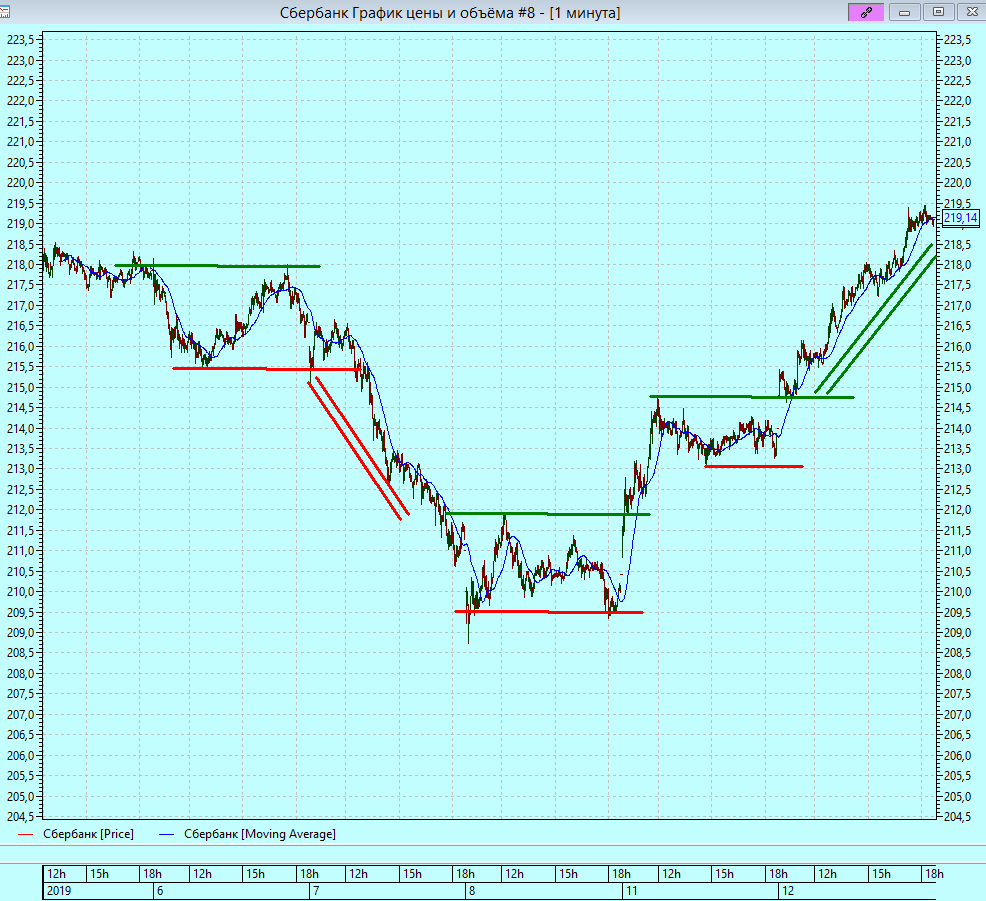
Task: Restore down the Сбербанк chart window
Action: (x=938, y=12)
